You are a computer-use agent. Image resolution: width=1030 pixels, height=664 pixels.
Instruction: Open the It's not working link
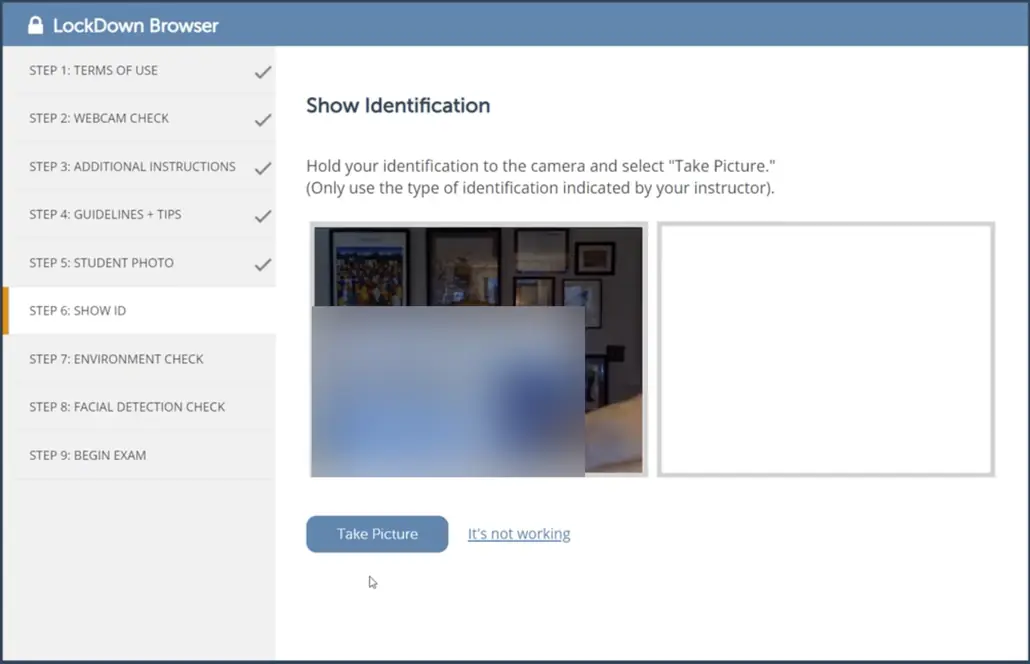click(x=519, y=534)
